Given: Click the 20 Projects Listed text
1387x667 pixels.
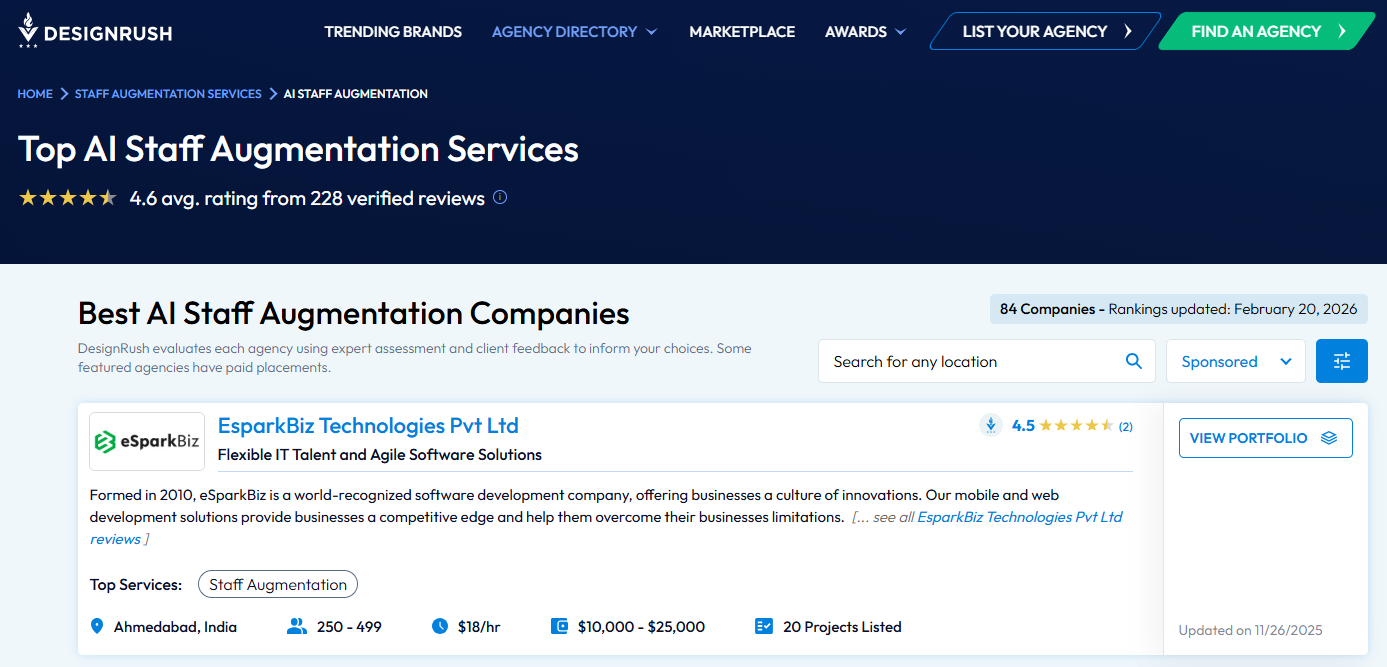Looking at the screenshot, I should point(842,627).
